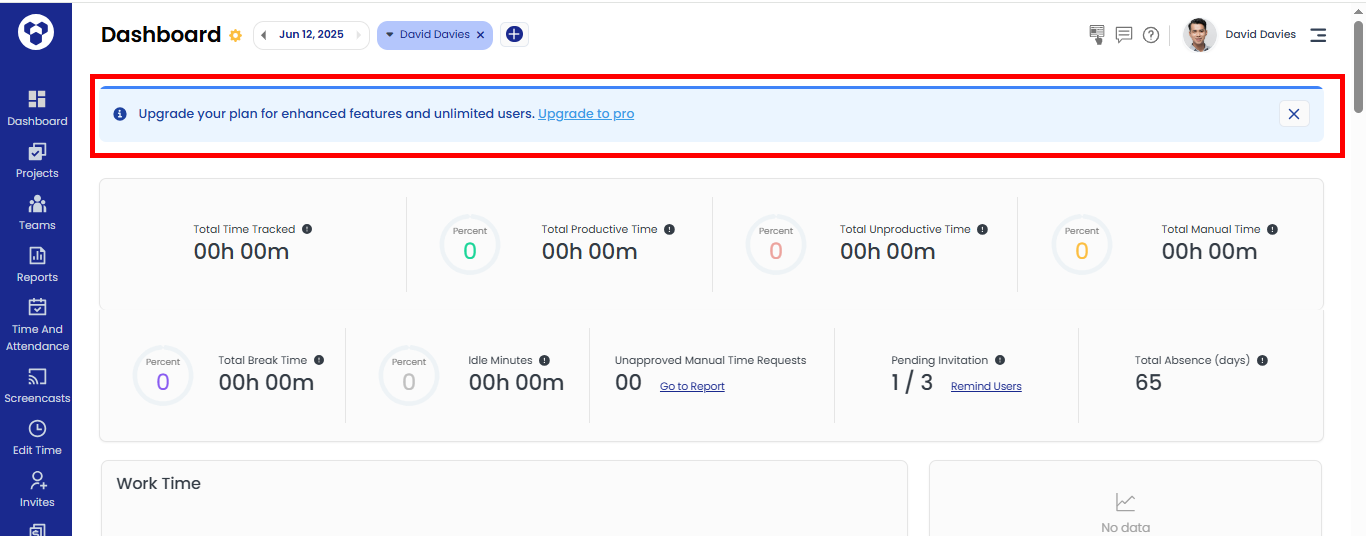Open the Projects section in sidebar
Image resolution: width=1366 pixels, height=536 pixels.
tap(37, 160)
